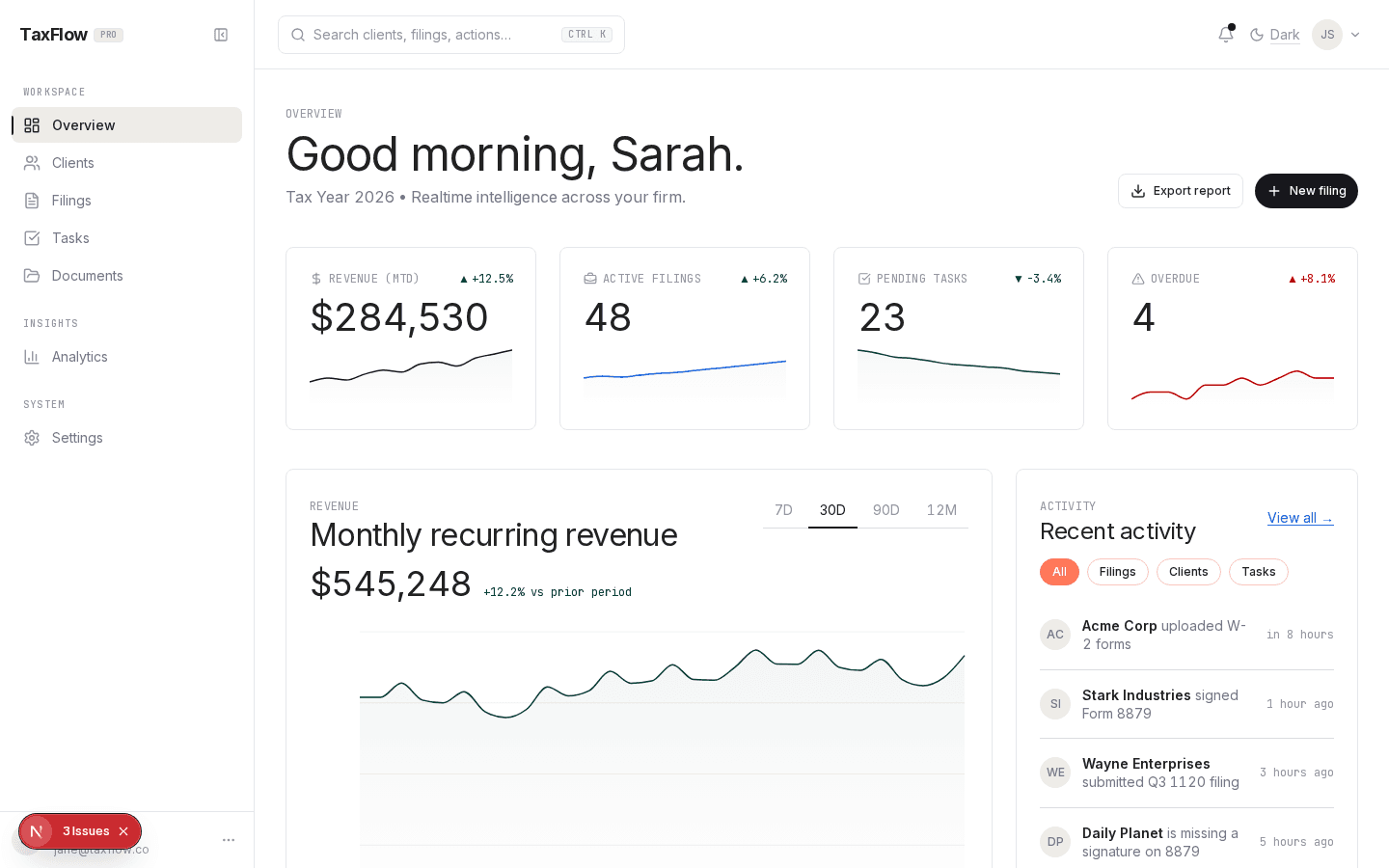Viewport: 1389px width, 868px height.
Task: Click the search magnifier icon
Action: (298, 35)
